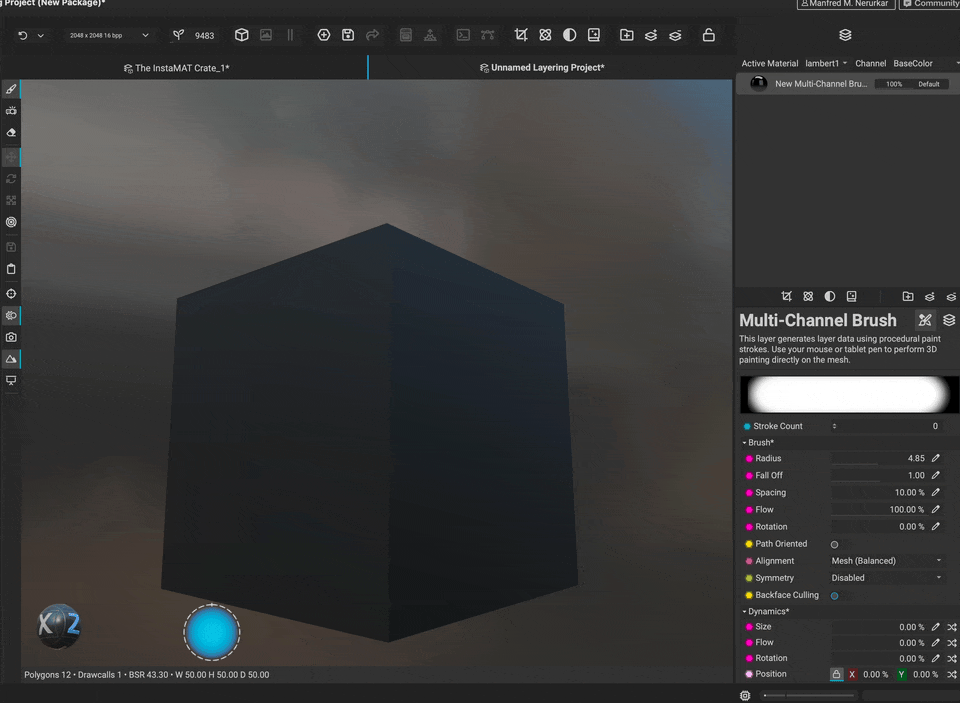960x703 pixels.
Task: Toggle the Backface Culling option
Action: point(834,595)
